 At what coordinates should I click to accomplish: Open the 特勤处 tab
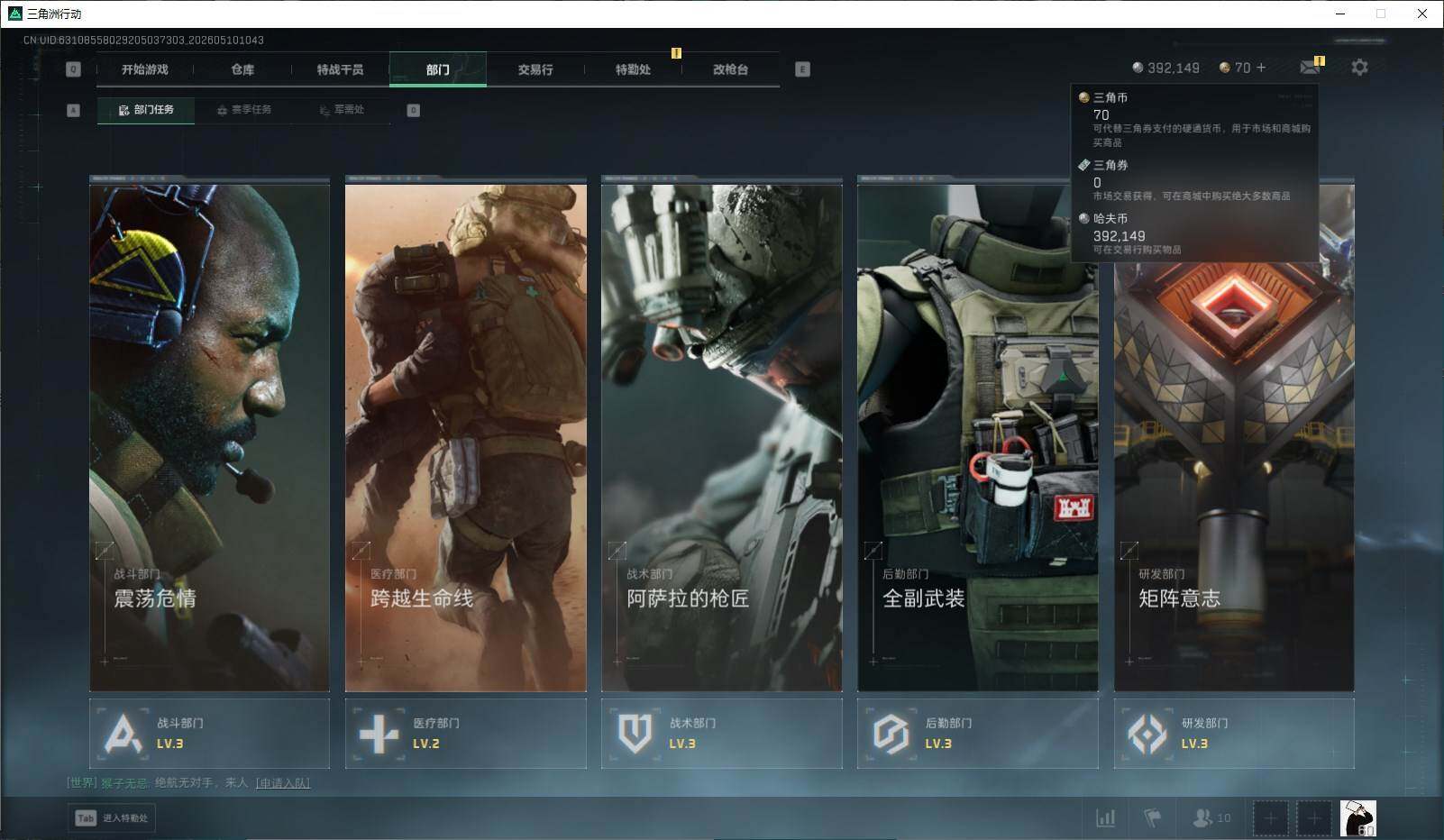[x=633, y=69]
